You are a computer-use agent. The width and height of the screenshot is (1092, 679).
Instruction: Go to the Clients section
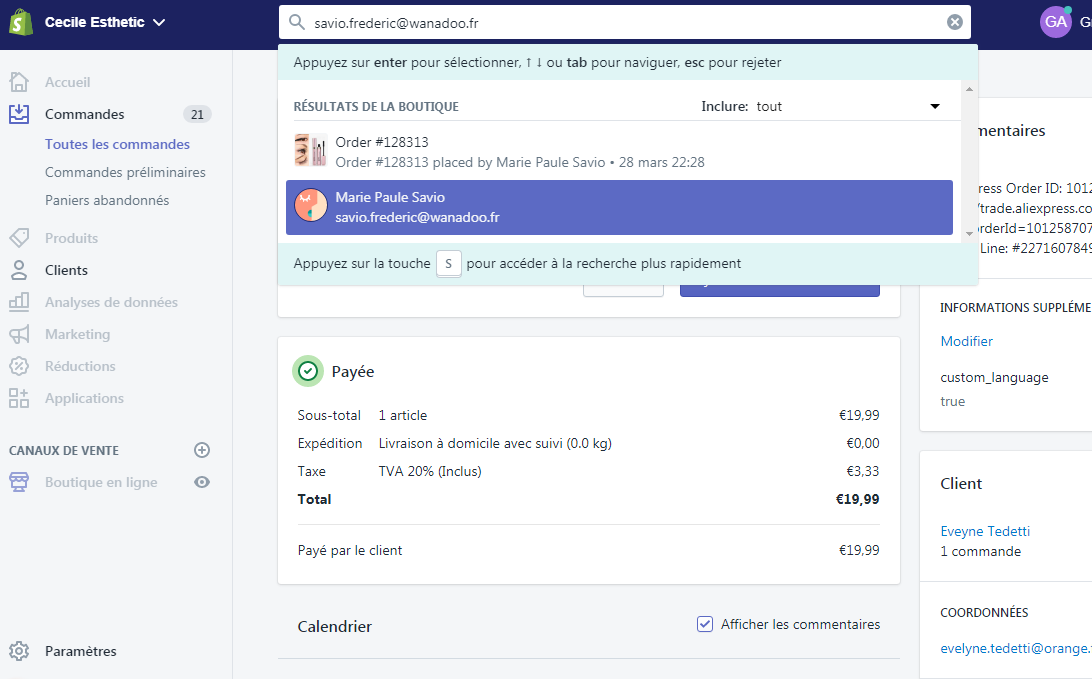[x=66, y=270]
